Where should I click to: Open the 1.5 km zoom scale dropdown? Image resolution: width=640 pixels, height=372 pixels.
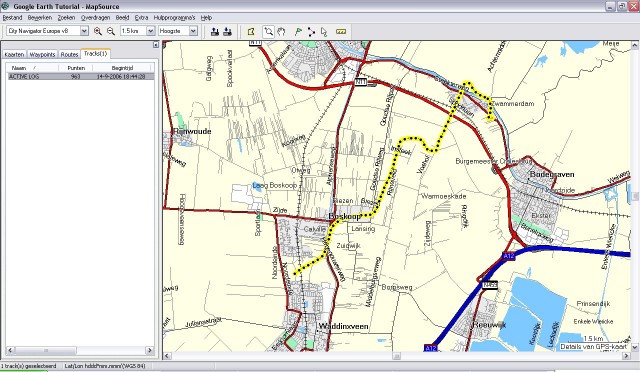pos(151,31)
